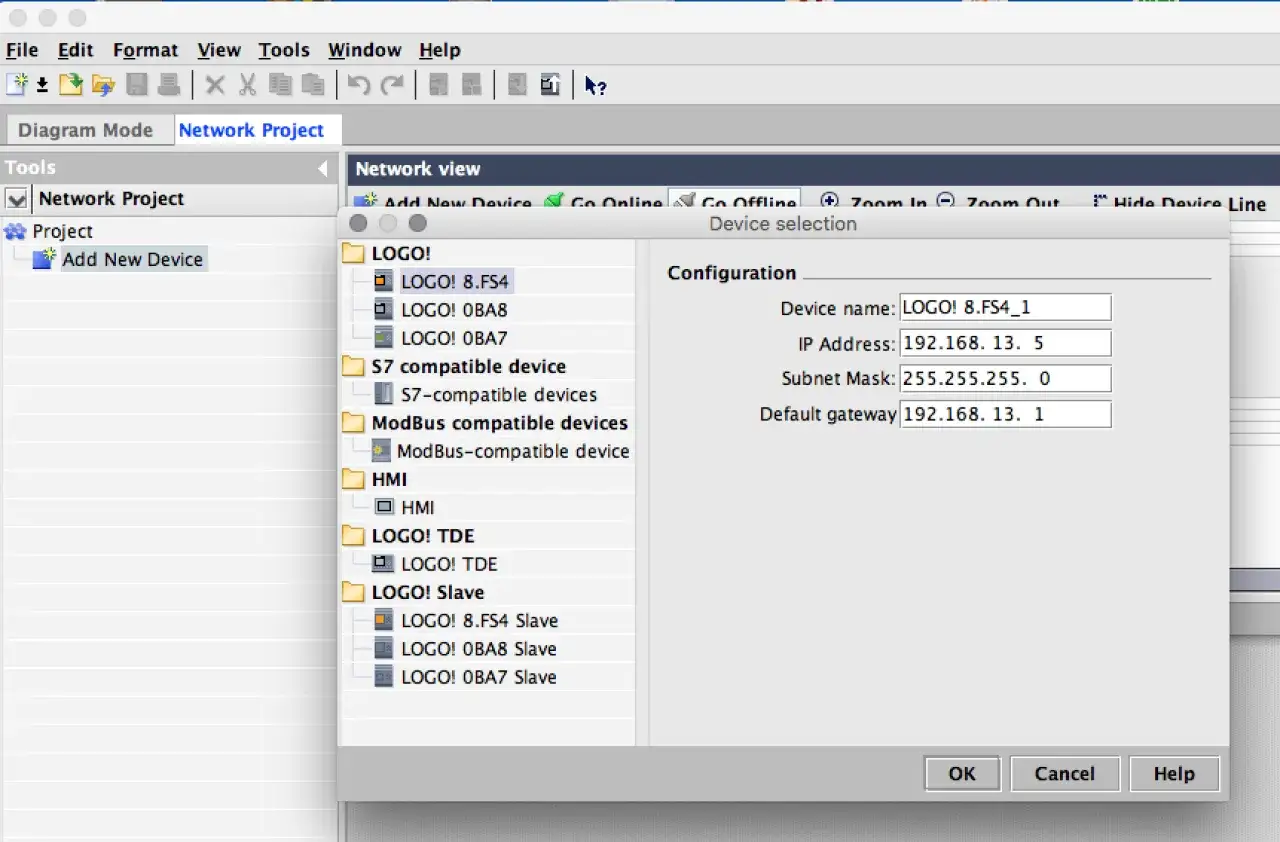Click the LOGO! 0BA8 Slave icon
Screen dimensions: 1280x842
click(384, 649)
